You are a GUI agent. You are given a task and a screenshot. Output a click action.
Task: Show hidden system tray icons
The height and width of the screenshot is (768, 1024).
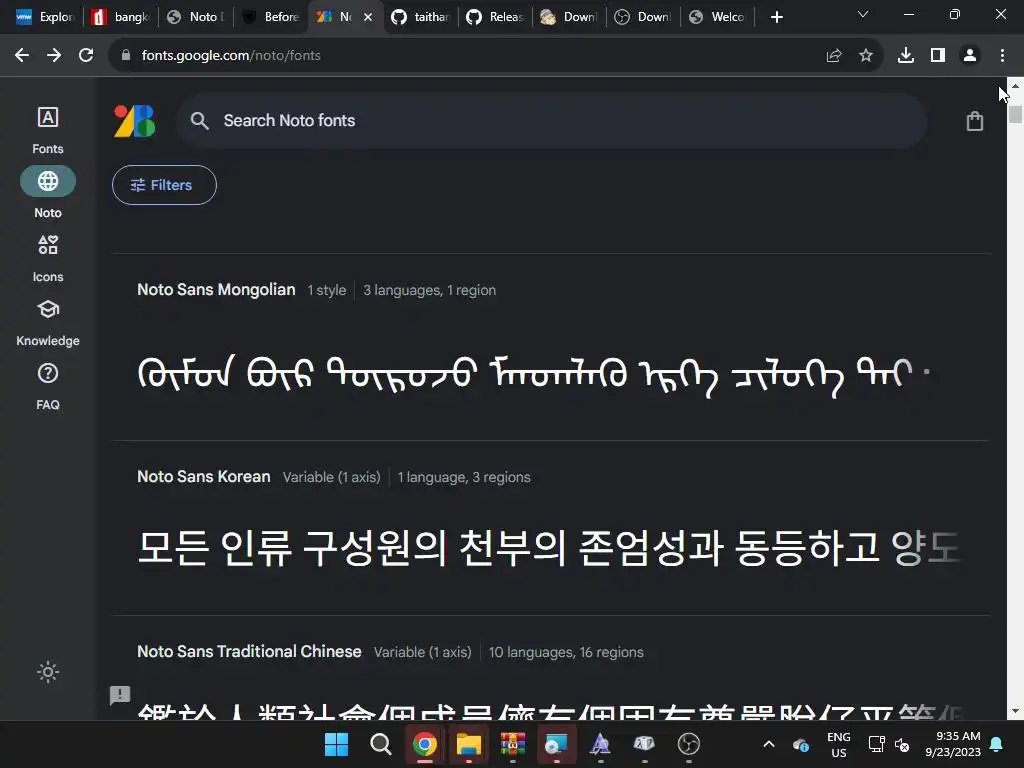(x=769, y=744)
